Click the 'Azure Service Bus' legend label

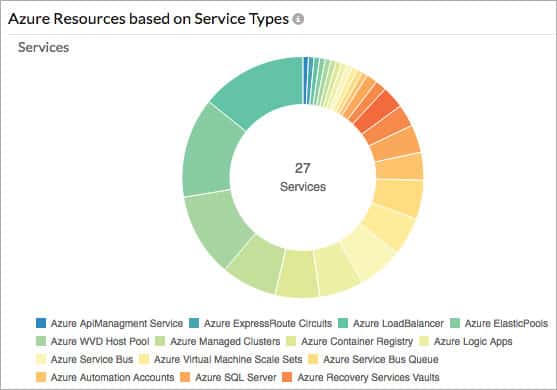92,359
